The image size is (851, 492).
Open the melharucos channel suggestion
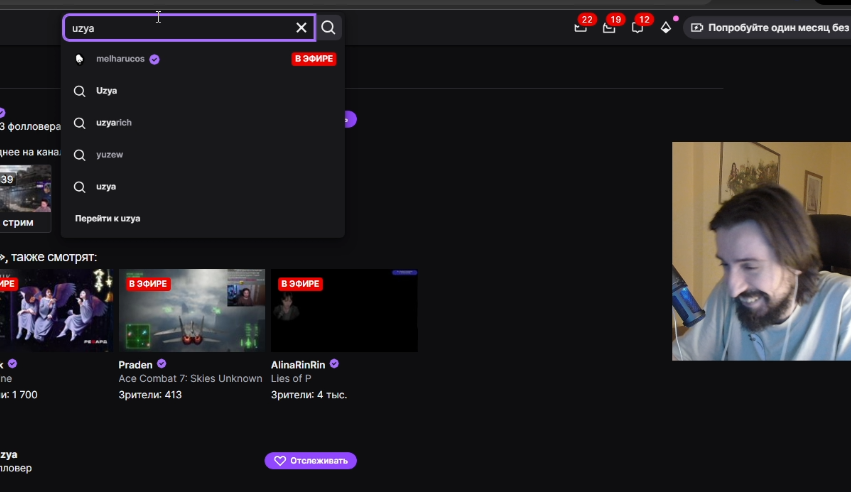(203, 59)
